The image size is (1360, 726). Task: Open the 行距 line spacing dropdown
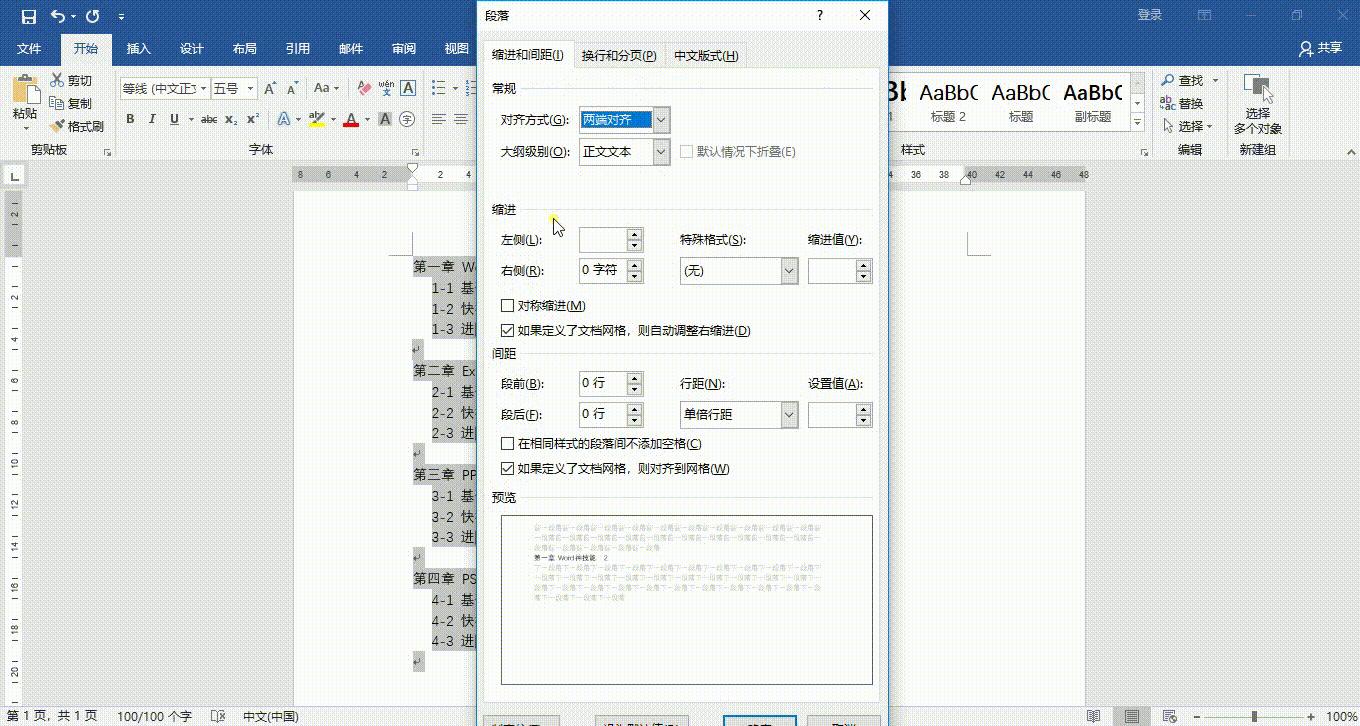pyautogui.click(x=789, y=414)
